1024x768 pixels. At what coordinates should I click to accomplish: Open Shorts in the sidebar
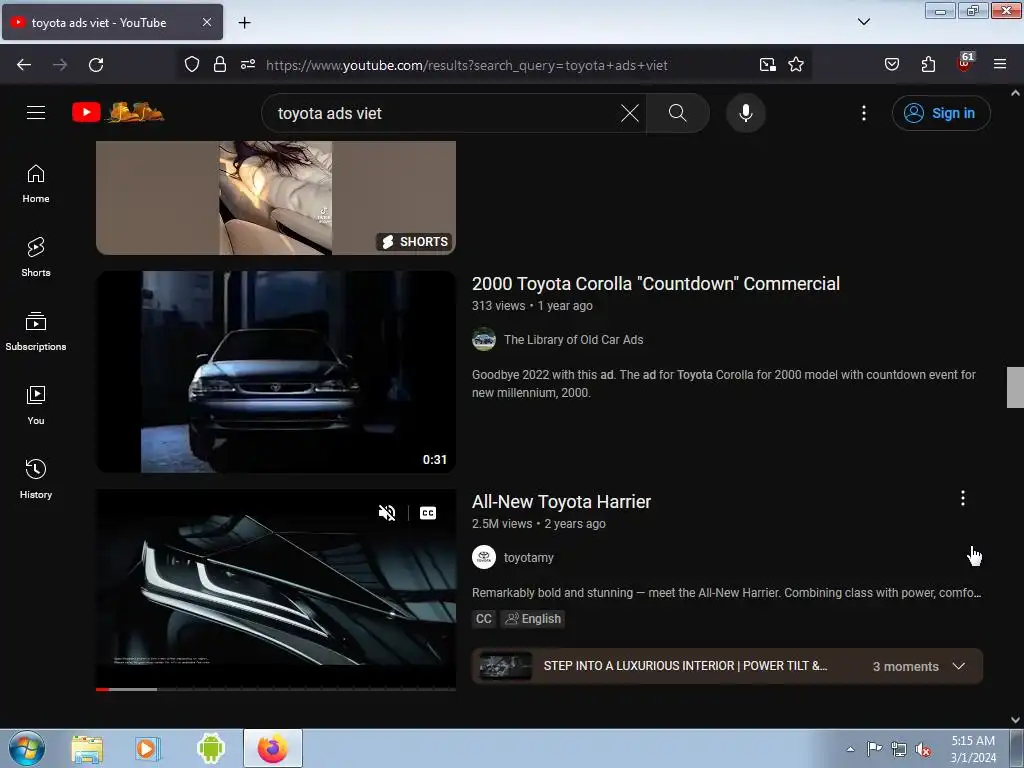36,257
